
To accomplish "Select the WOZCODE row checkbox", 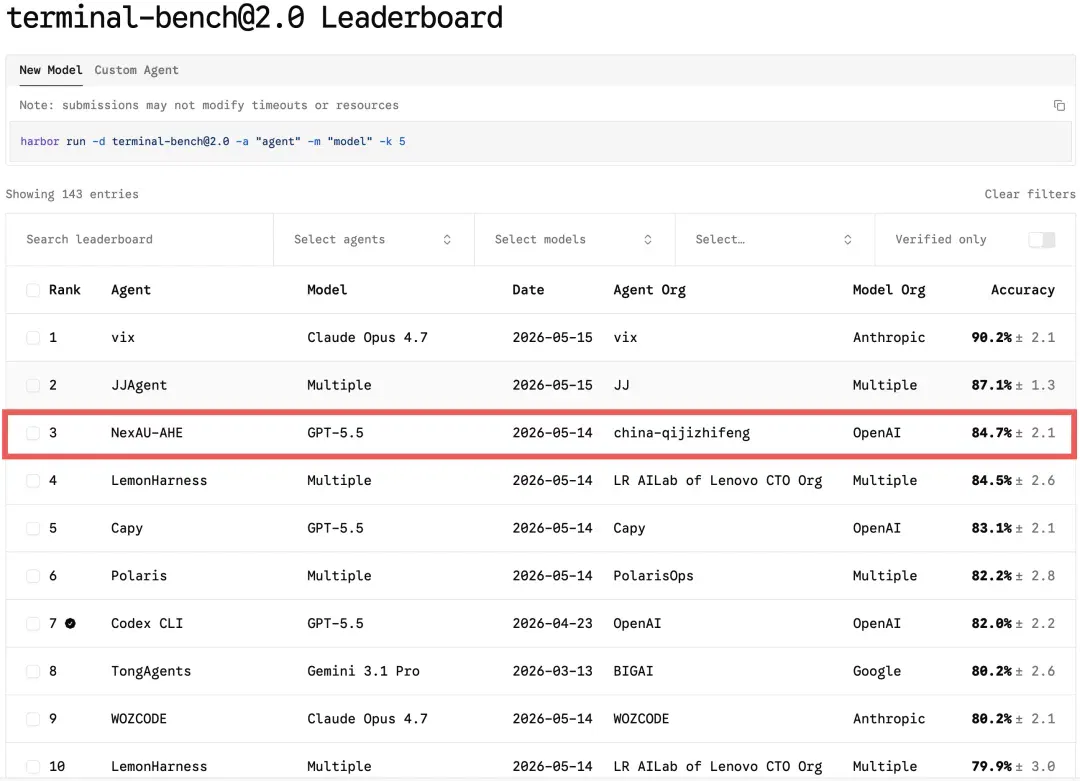I will pos(32,718).
